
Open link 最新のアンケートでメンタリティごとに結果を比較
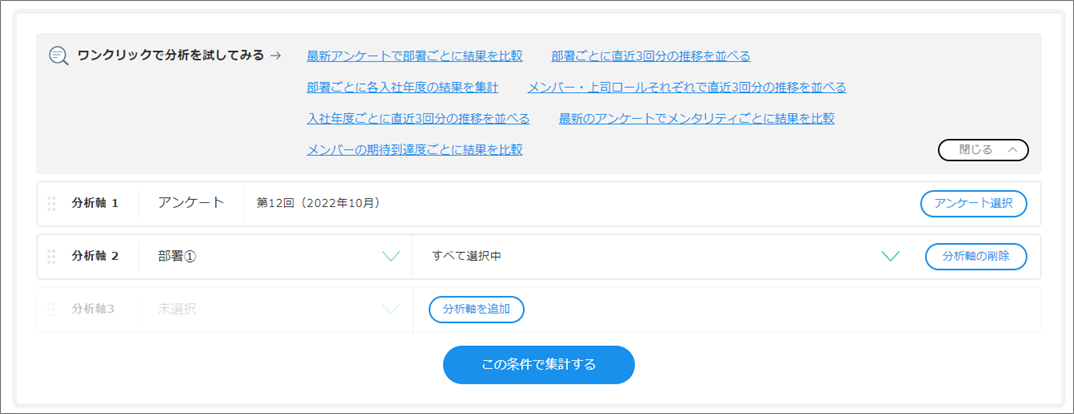coord(697,119)
